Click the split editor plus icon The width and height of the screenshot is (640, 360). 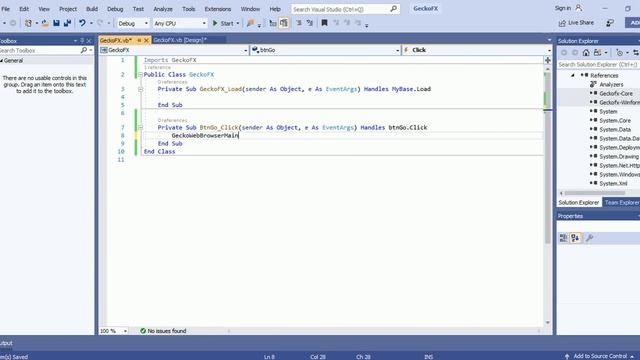(548, 60)
